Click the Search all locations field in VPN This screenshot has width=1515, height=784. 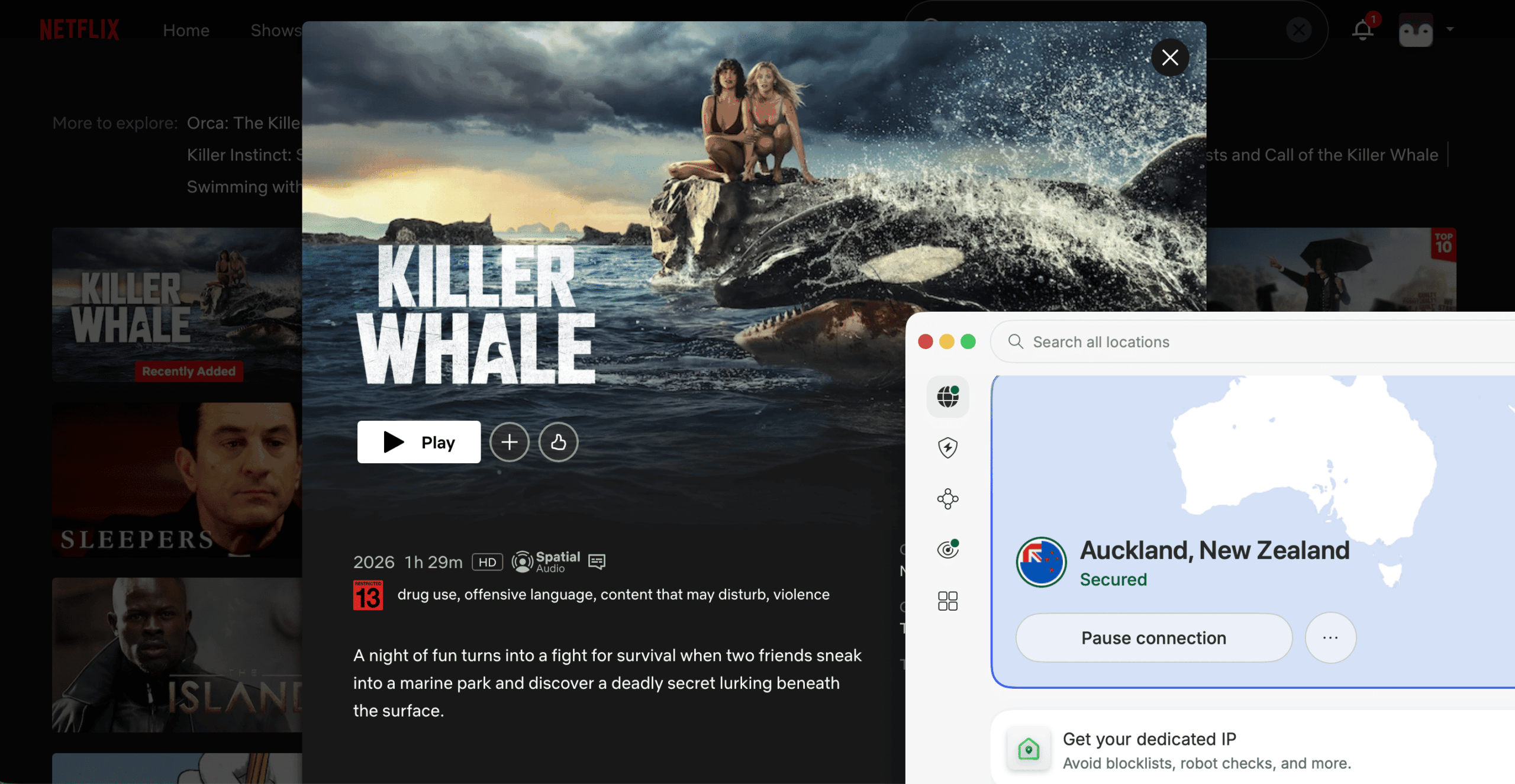pos(1253,341)
